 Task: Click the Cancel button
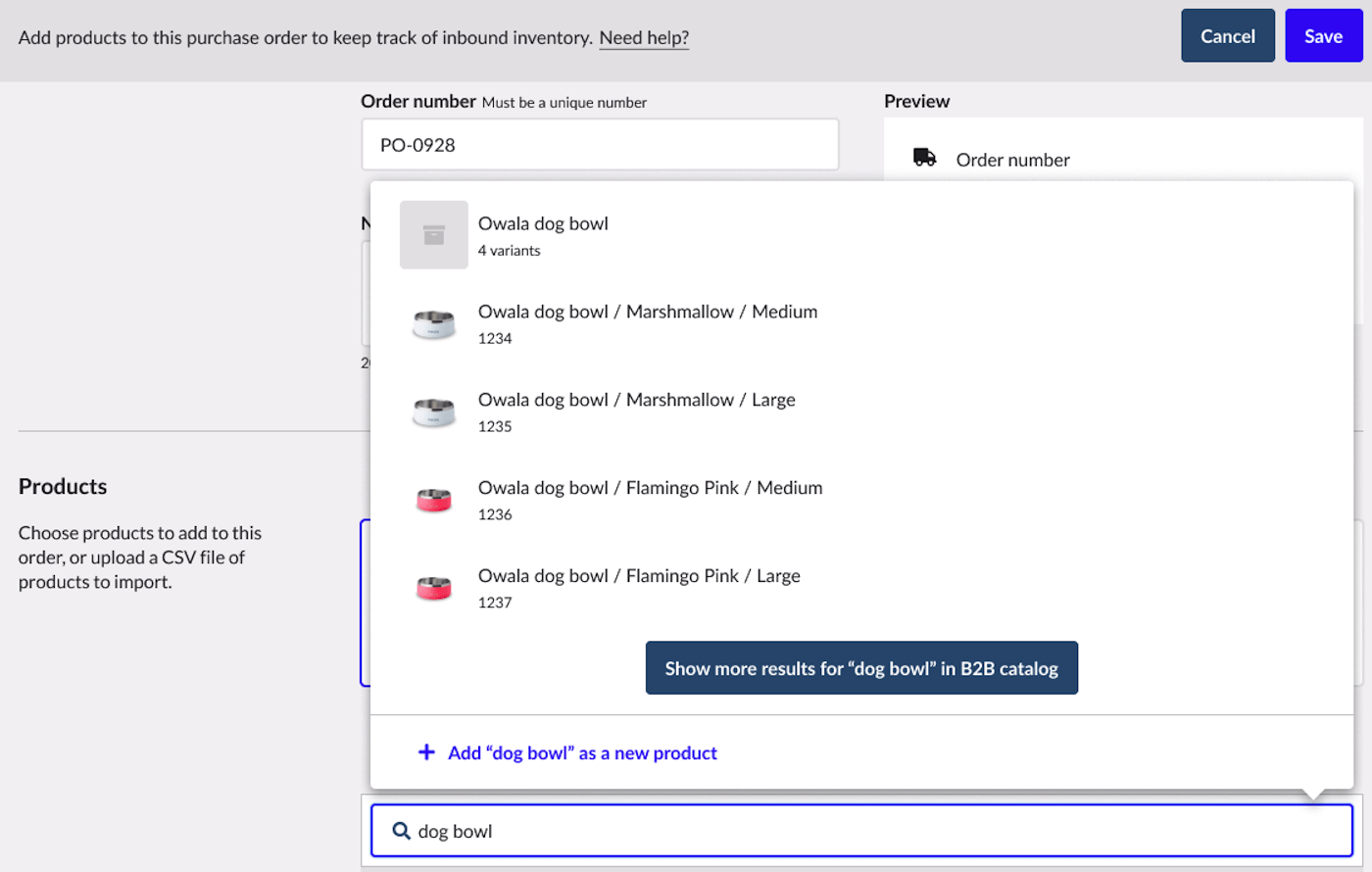point(1228,36)
